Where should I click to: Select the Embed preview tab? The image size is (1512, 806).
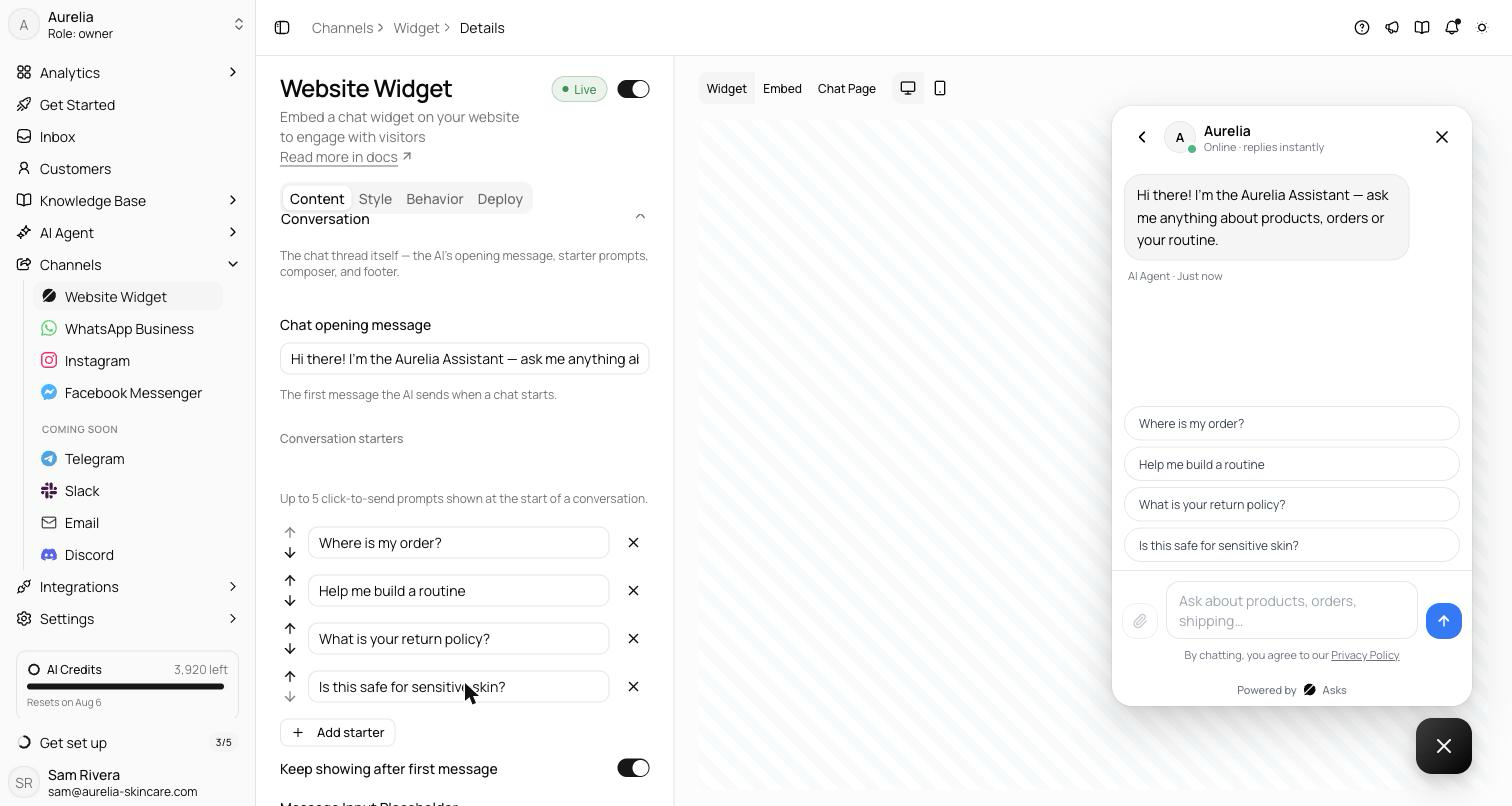pyautogui.click(x=782, y=88)
